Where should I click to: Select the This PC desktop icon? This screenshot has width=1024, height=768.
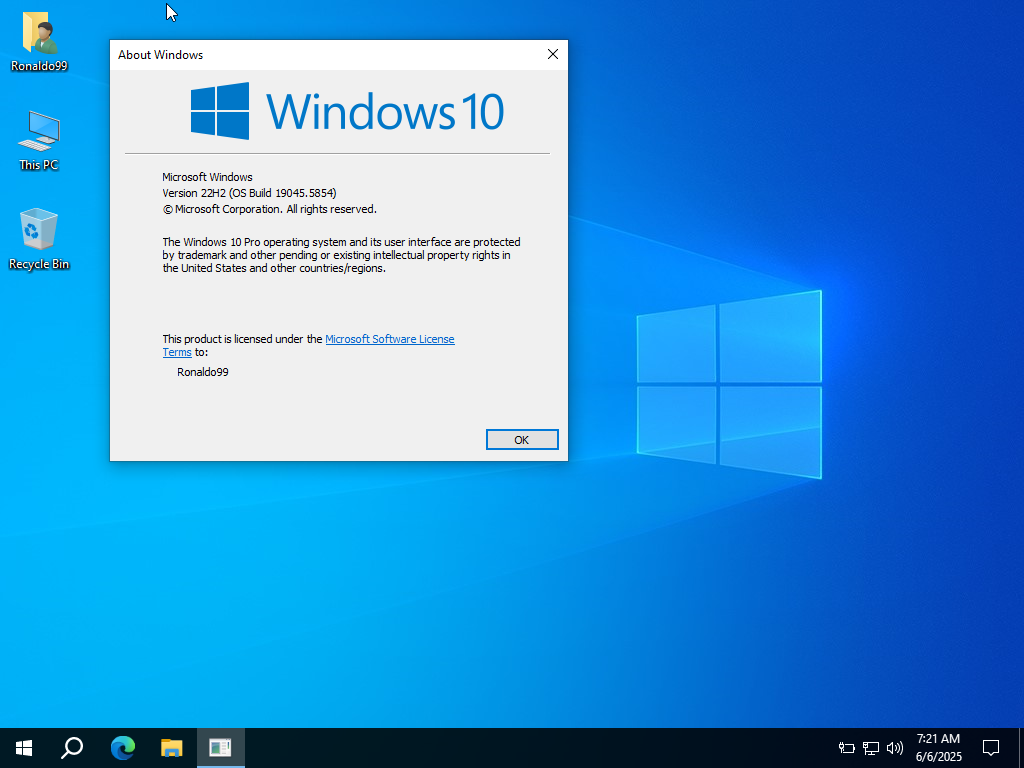(x=39, y=140)
